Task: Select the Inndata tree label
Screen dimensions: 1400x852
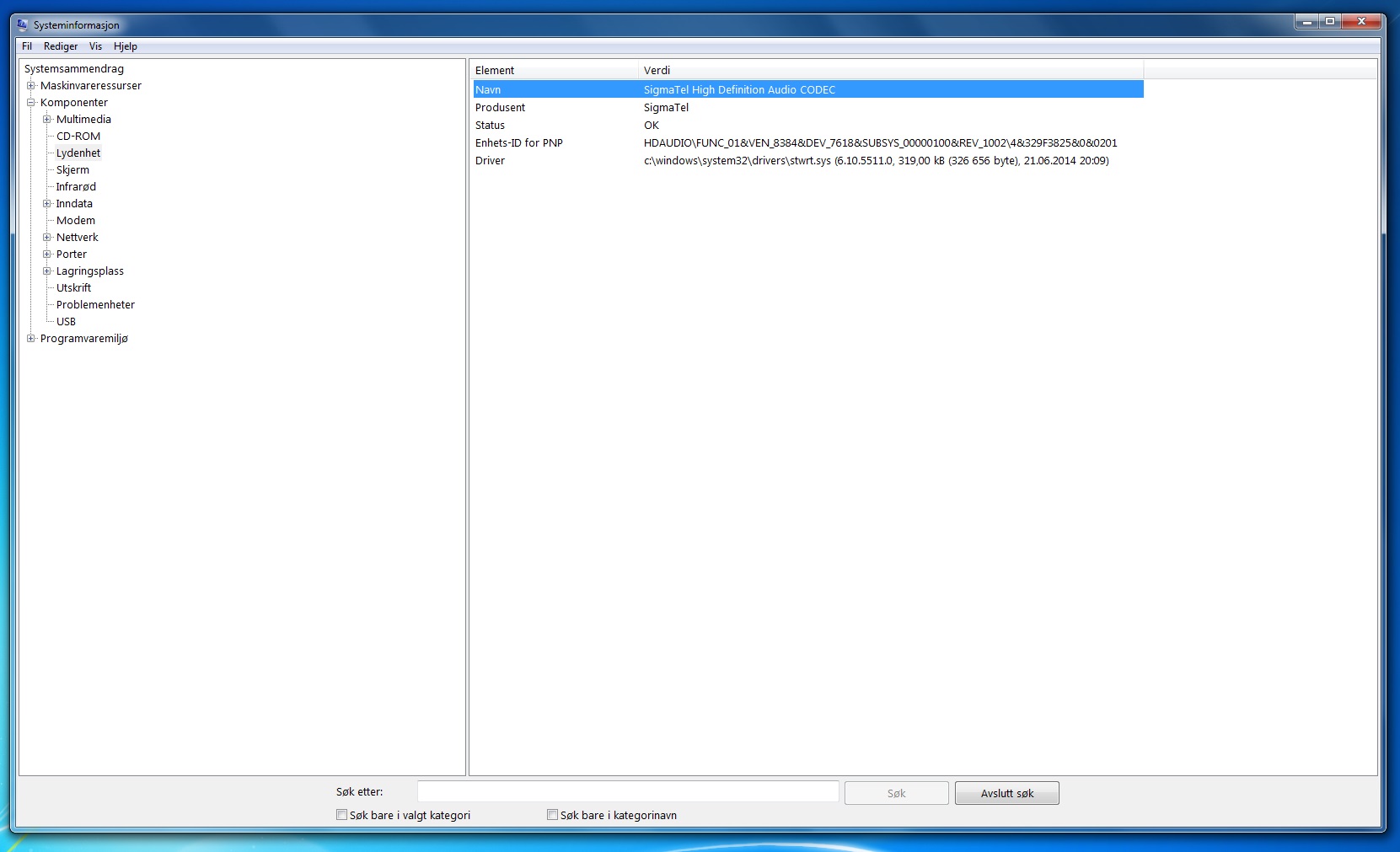Action: (x=74, y=204)
